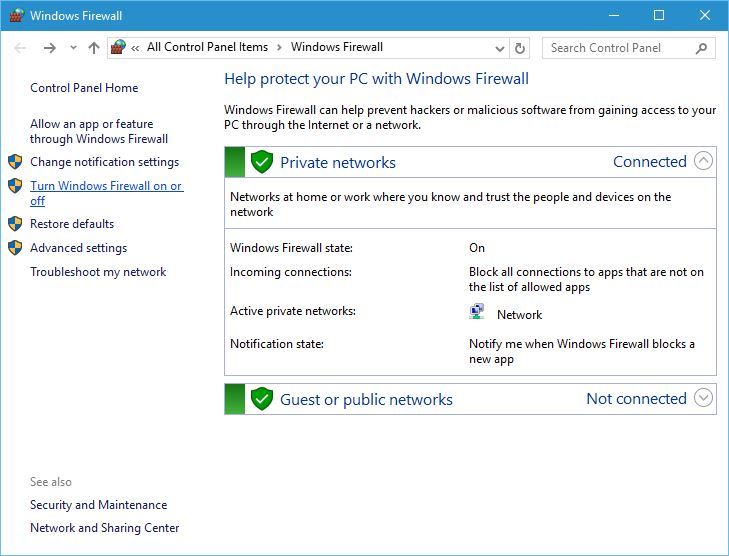
Task: Click shield icon beside Advanced settings
Action: [x=15, y=248]
